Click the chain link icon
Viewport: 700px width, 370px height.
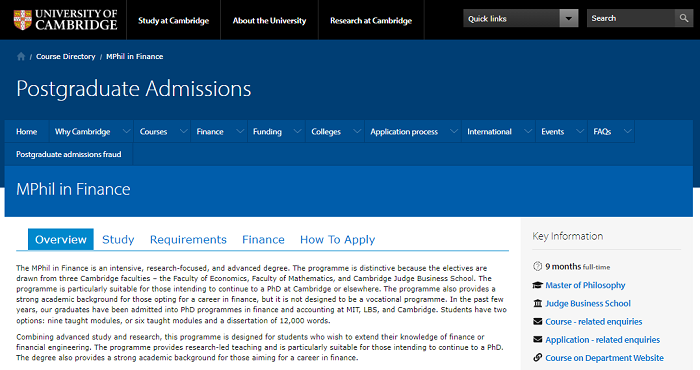538,358
